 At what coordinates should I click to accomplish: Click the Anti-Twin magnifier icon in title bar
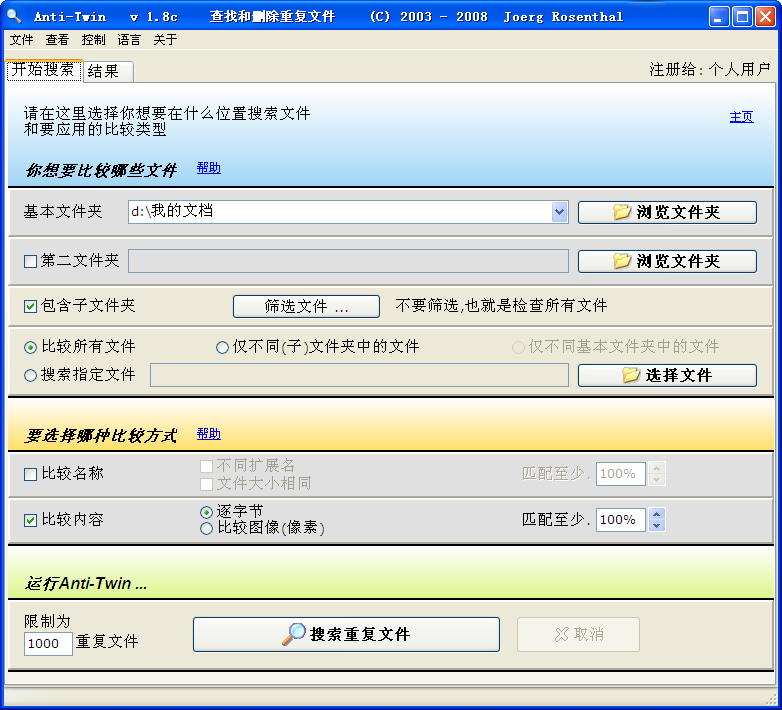pyautogui.click(x=14, y=17)
